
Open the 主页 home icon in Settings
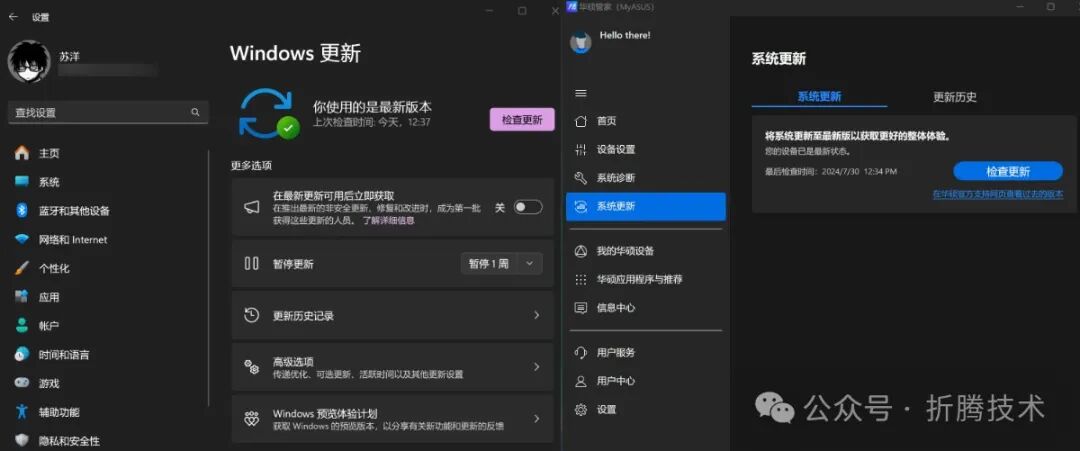click(x=22, y=153)
